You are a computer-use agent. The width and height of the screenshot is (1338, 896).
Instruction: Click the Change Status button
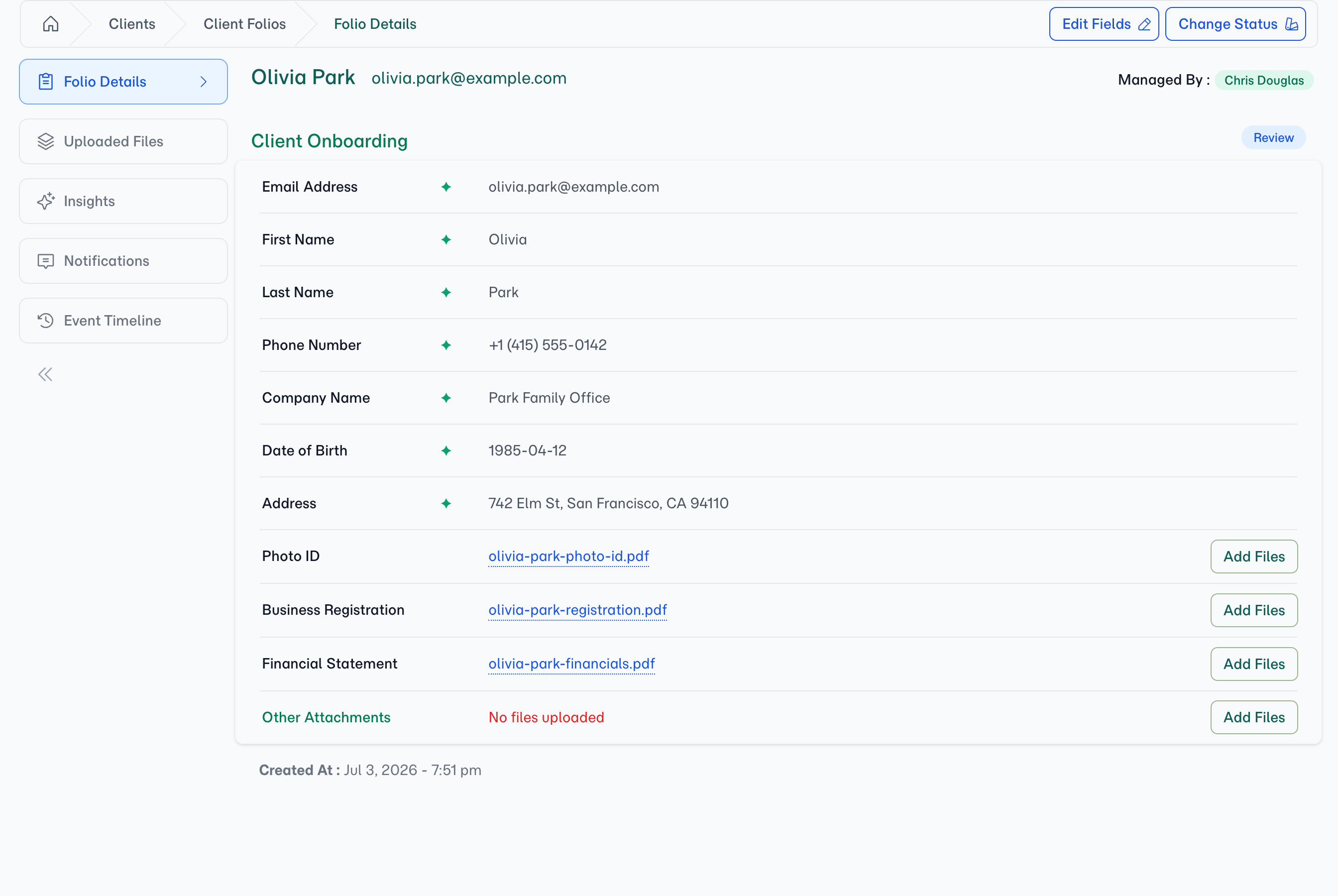click(1235, 24)
